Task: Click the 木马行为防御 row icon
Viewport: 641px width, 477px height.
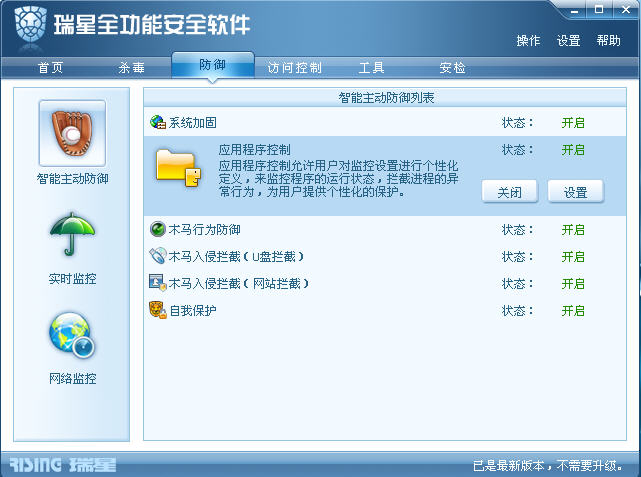Action: click(x=158, y=229)
